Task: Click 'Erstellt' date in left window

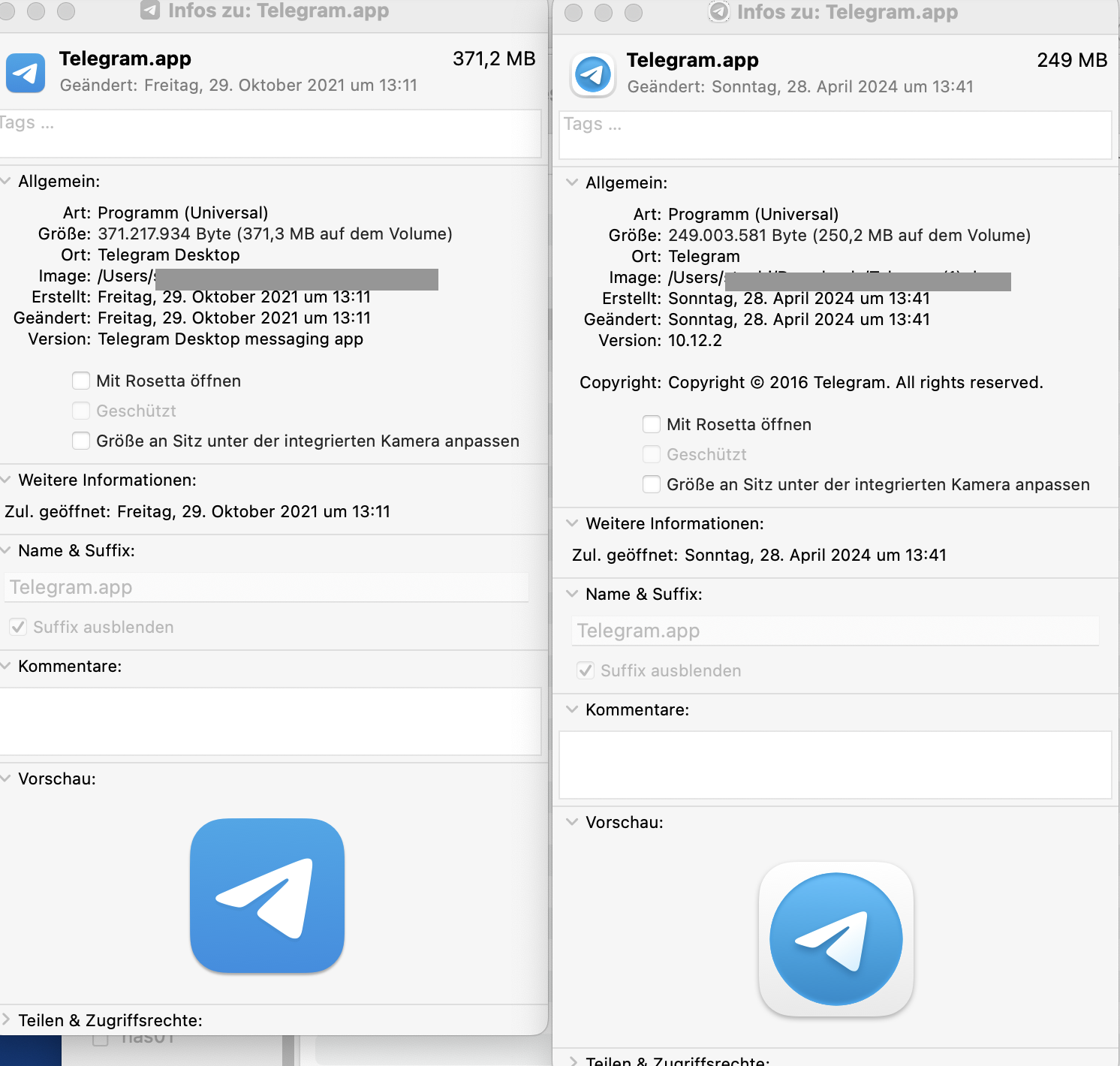Action: point(234,297)
